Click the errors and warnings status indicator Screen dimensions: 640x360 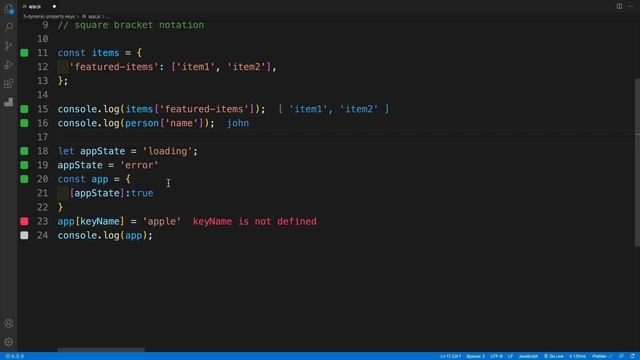coord(15,356)
